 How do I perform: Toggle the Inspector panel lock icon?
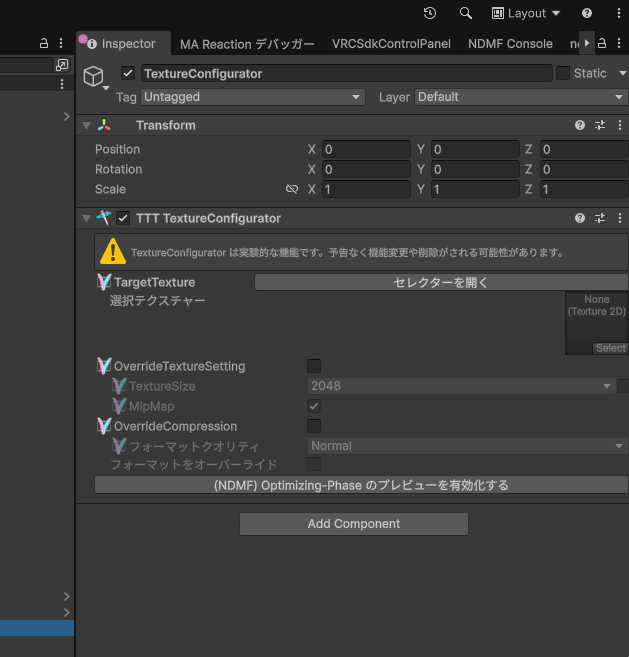[602, 43]
